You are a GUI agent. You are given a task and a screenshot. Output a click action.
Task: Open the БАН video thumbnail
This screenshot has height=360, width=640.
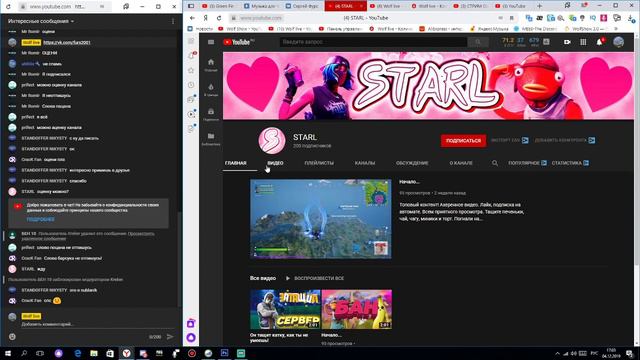[x=357, y=309]
